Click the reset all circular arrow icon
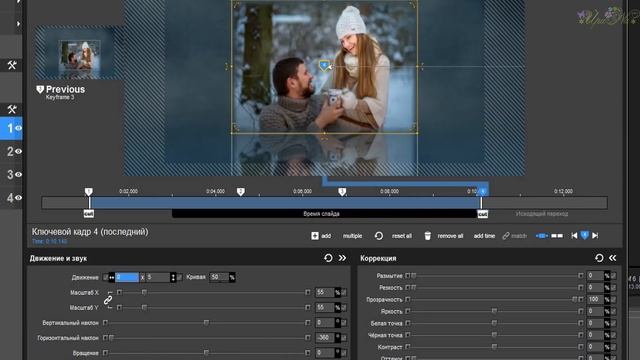 [x=379, y=236]
